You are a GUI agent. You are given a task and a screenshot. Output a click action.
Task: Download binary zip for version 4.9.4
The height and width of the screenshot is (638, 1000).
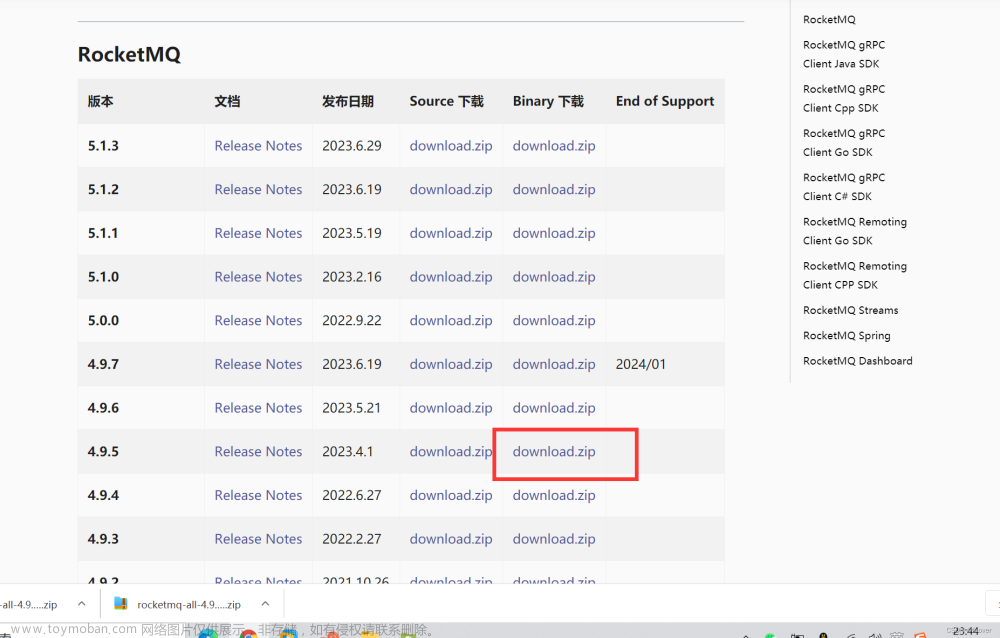coord(554,495)
